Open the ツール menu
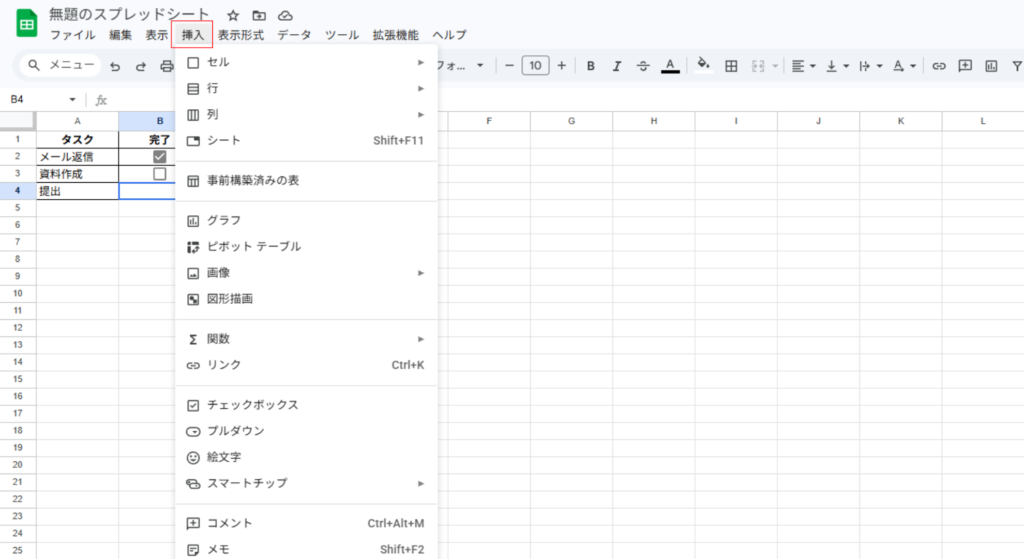This screenshot has width=1024, height=559. (342, 35)
